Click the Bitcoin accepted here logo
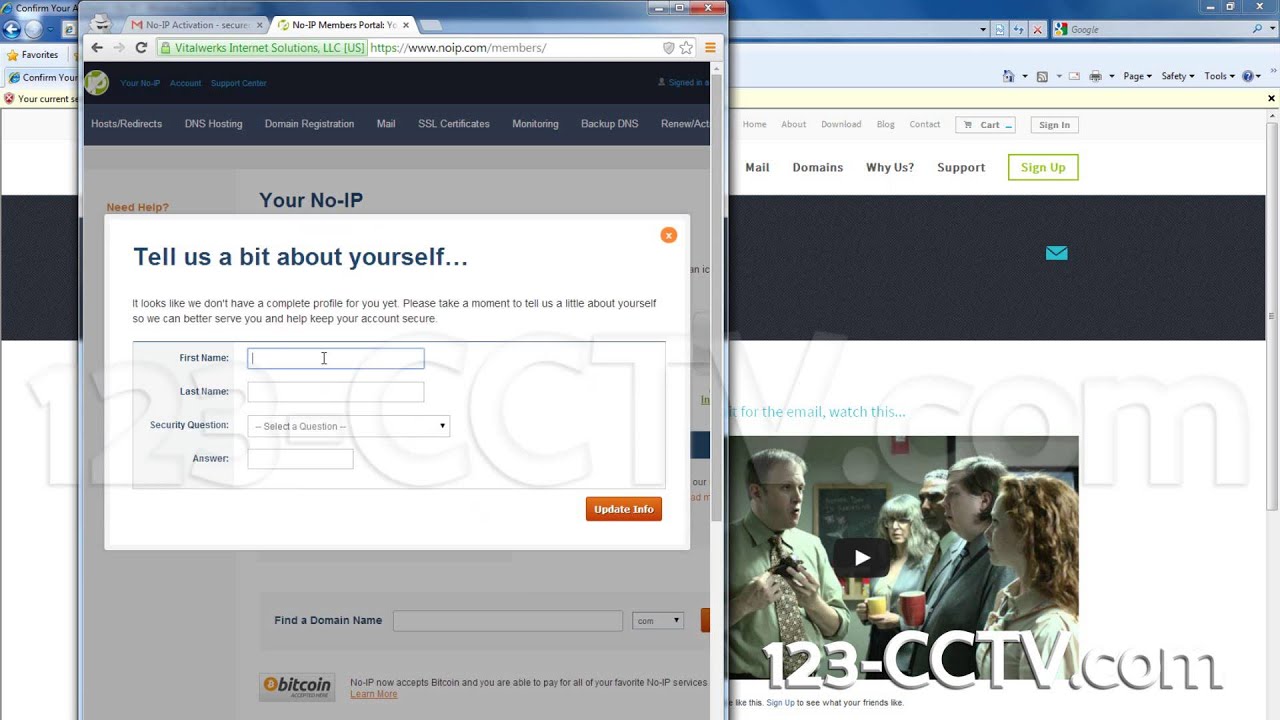Image resolution: width=1280 pixels, height=720 pixels. pyautogui.click(x=296, y=686)
